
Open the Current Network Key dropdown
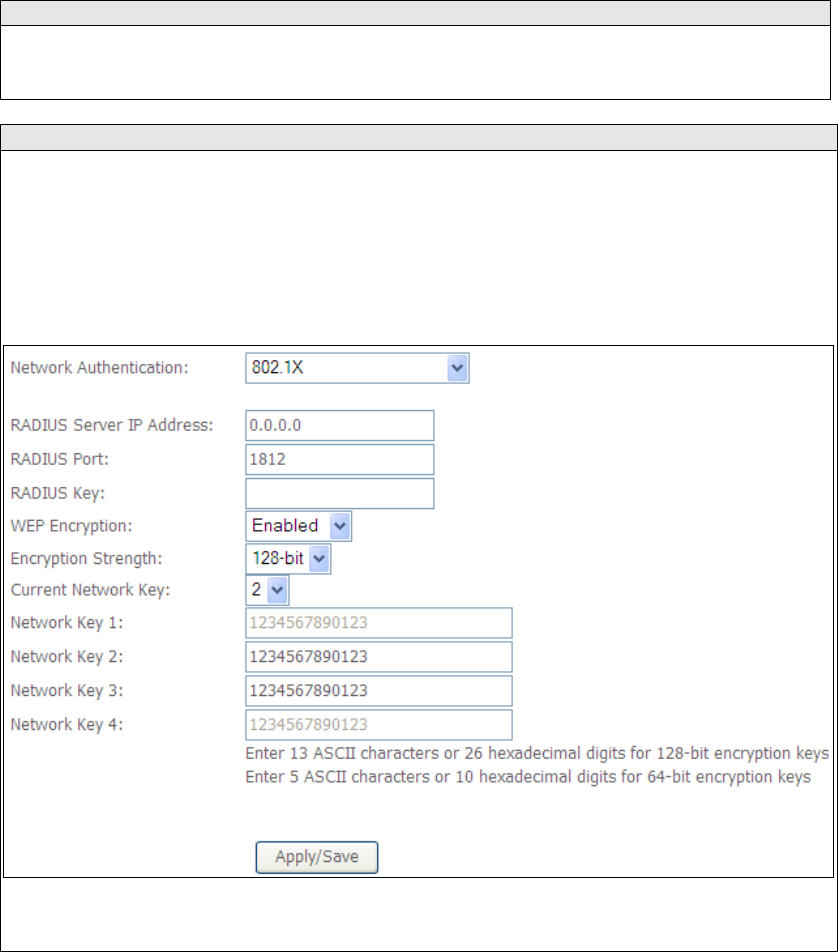[x=267, y=590]
